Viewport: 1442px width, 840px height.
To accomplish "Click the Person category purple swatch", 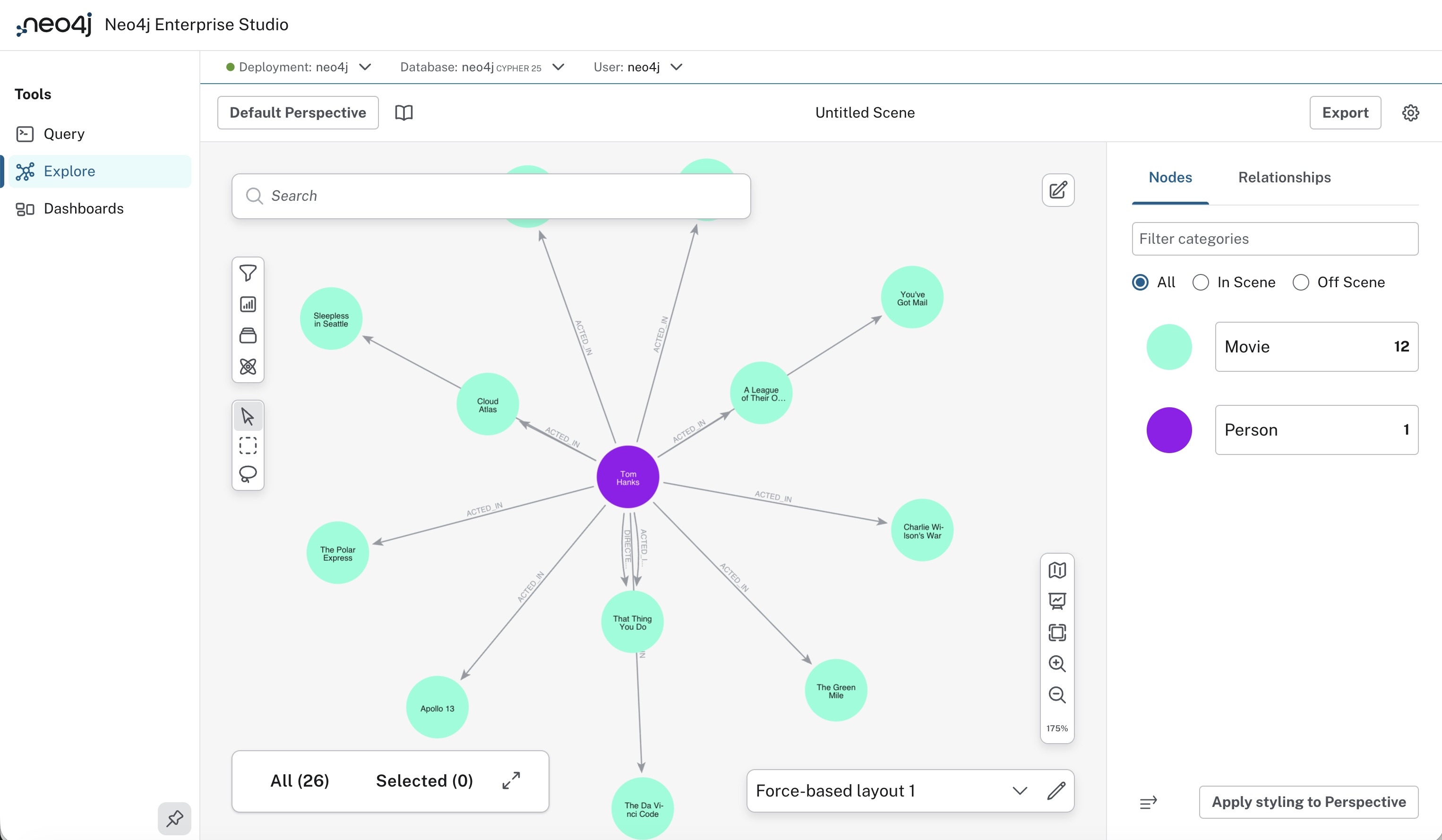I will pyautogui.click(x=1169, y=430).
